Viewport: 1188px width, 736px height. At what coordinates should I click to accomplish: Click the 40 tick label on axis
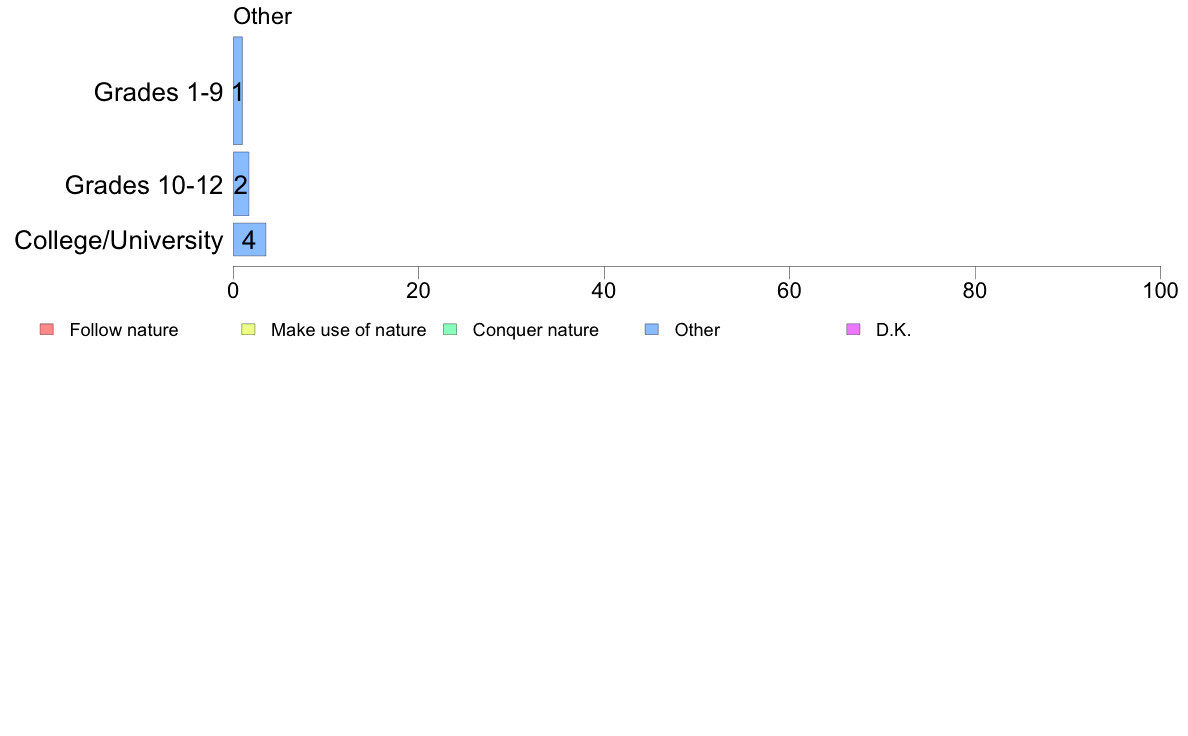tap(604, 291)
